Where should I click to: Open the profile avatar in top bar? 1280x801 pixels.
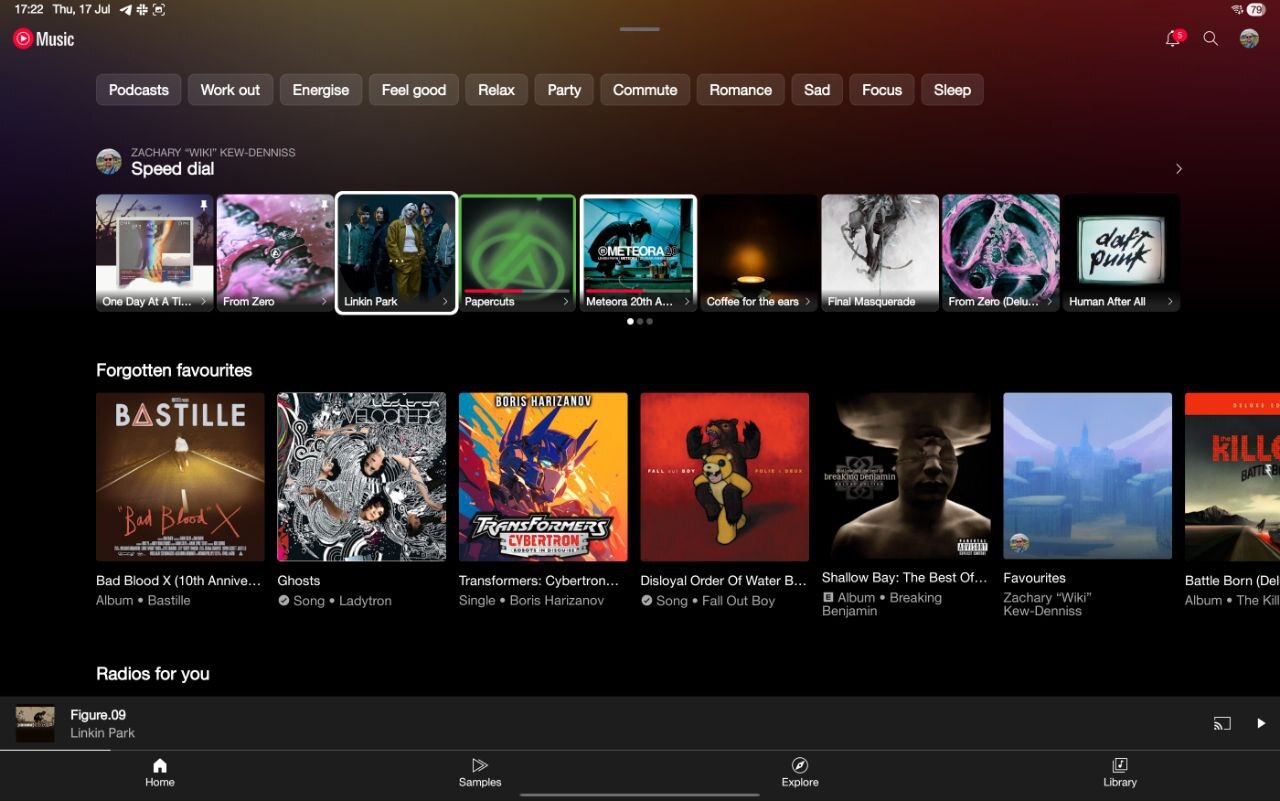point(1249,39)
